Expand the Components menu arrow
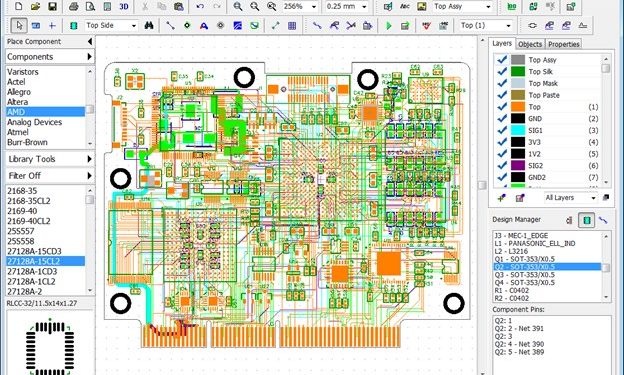Screen dimensions: 624x375 tap(90, 57)
